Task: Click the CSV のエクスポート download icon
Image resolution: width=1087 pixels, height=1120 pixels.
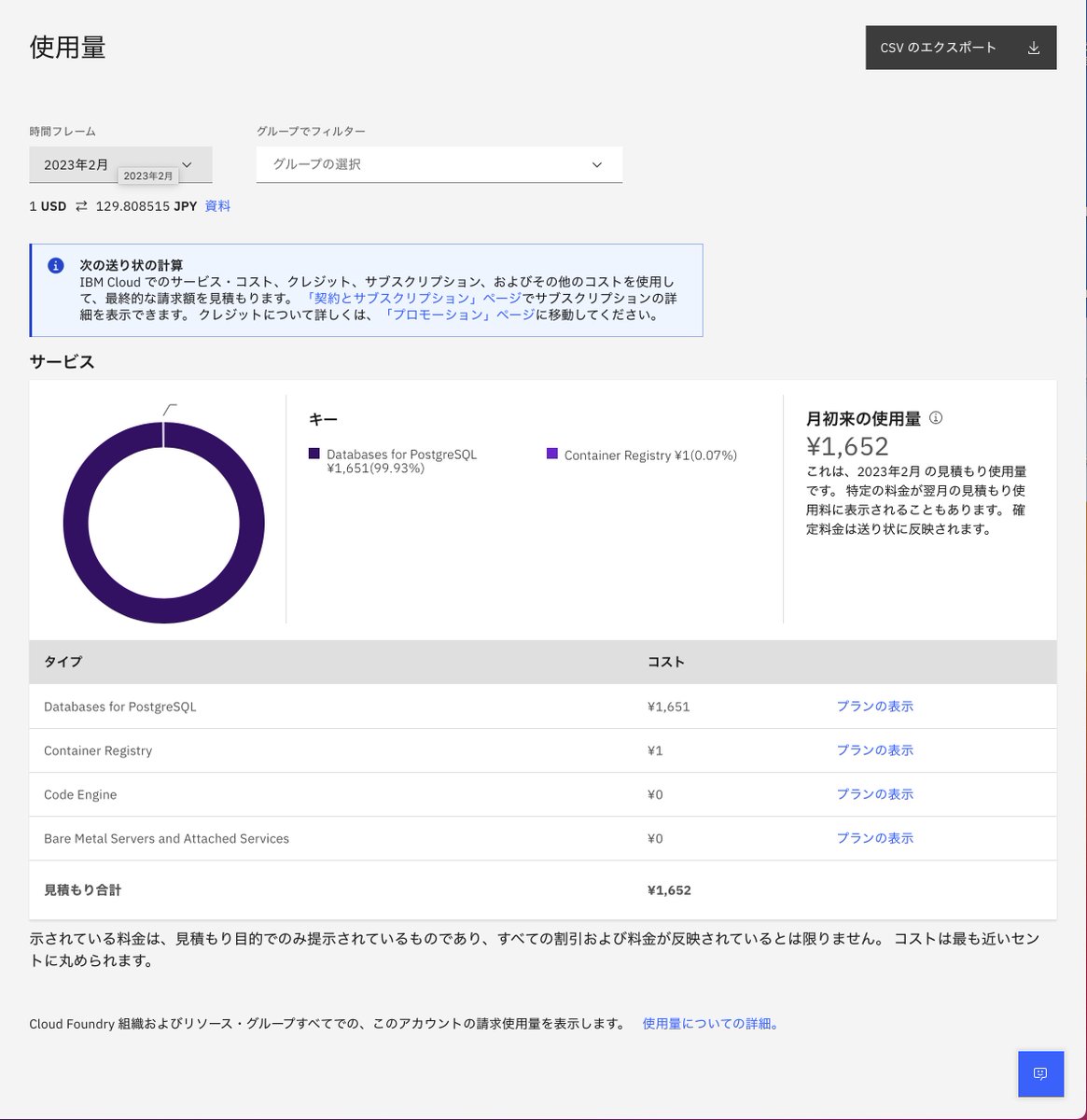Action: tap(1033, 48)
